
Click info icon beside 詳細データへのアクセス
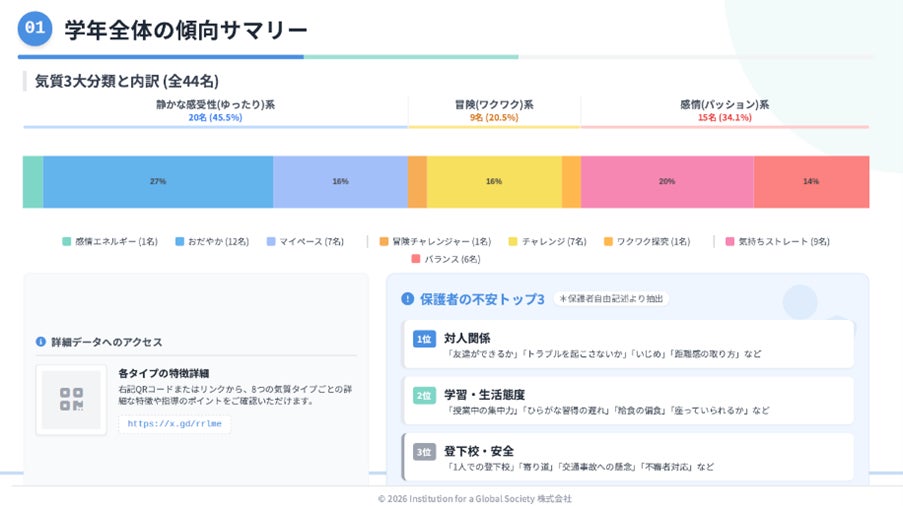pyautogui.click(x=41, y=342)
